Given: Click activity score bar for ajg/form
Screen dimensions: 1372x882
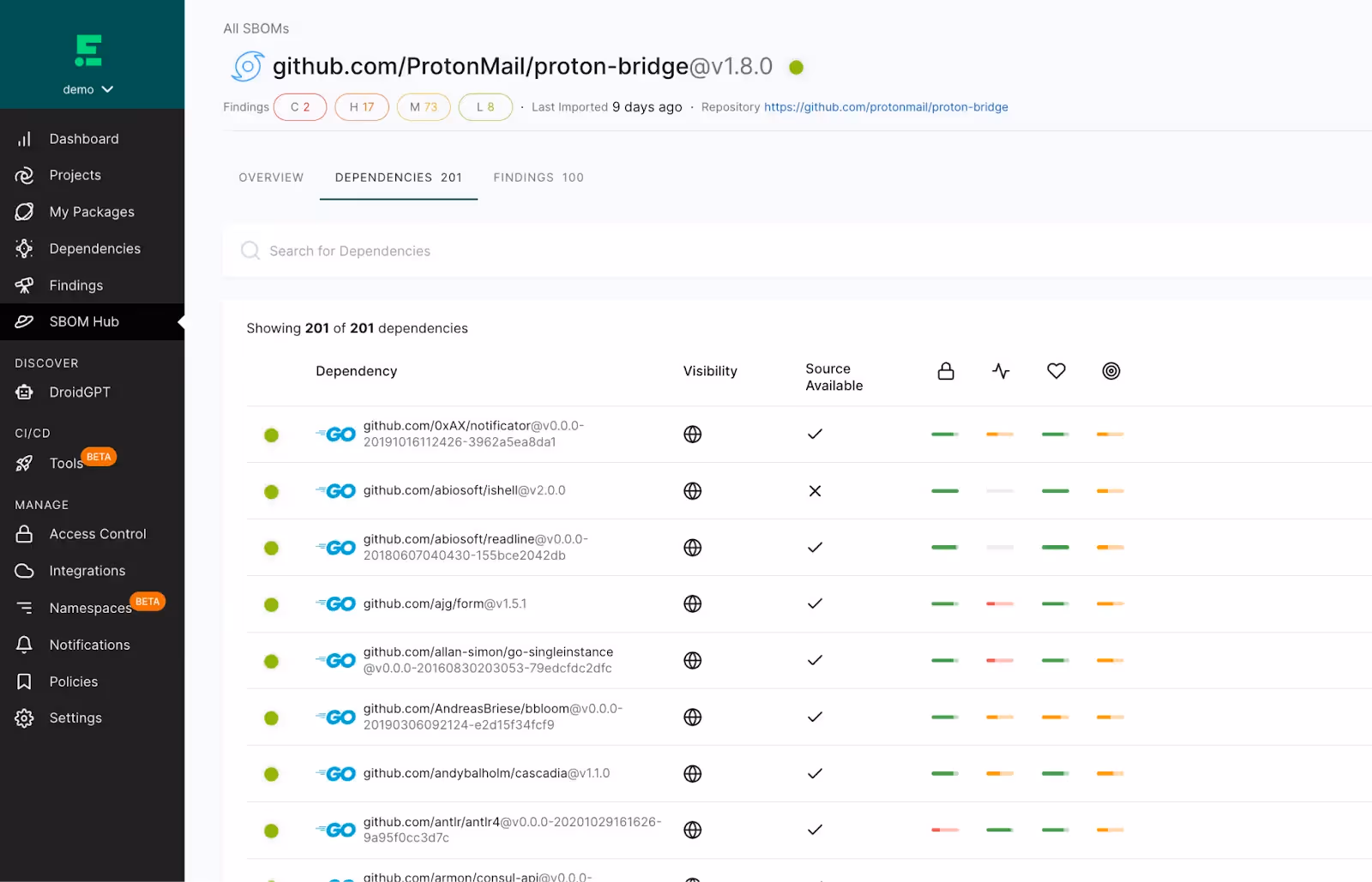Looking at the screenshot, I should pos(1000,604).
